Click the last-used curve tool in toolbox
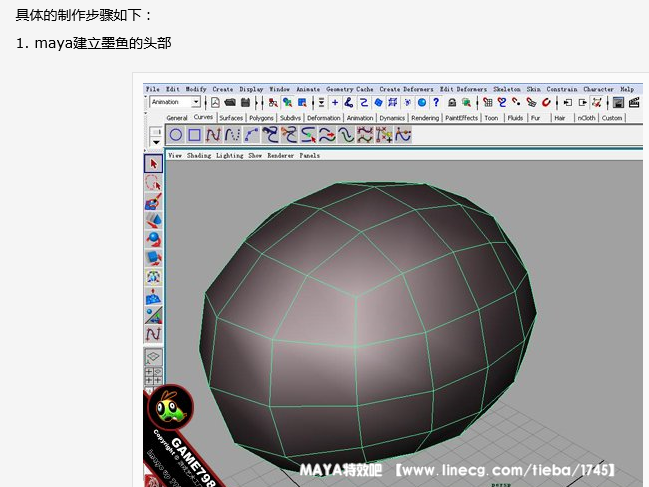Viewport: 649px width, 487px height. pyautogui.click(x=154, y=333)
